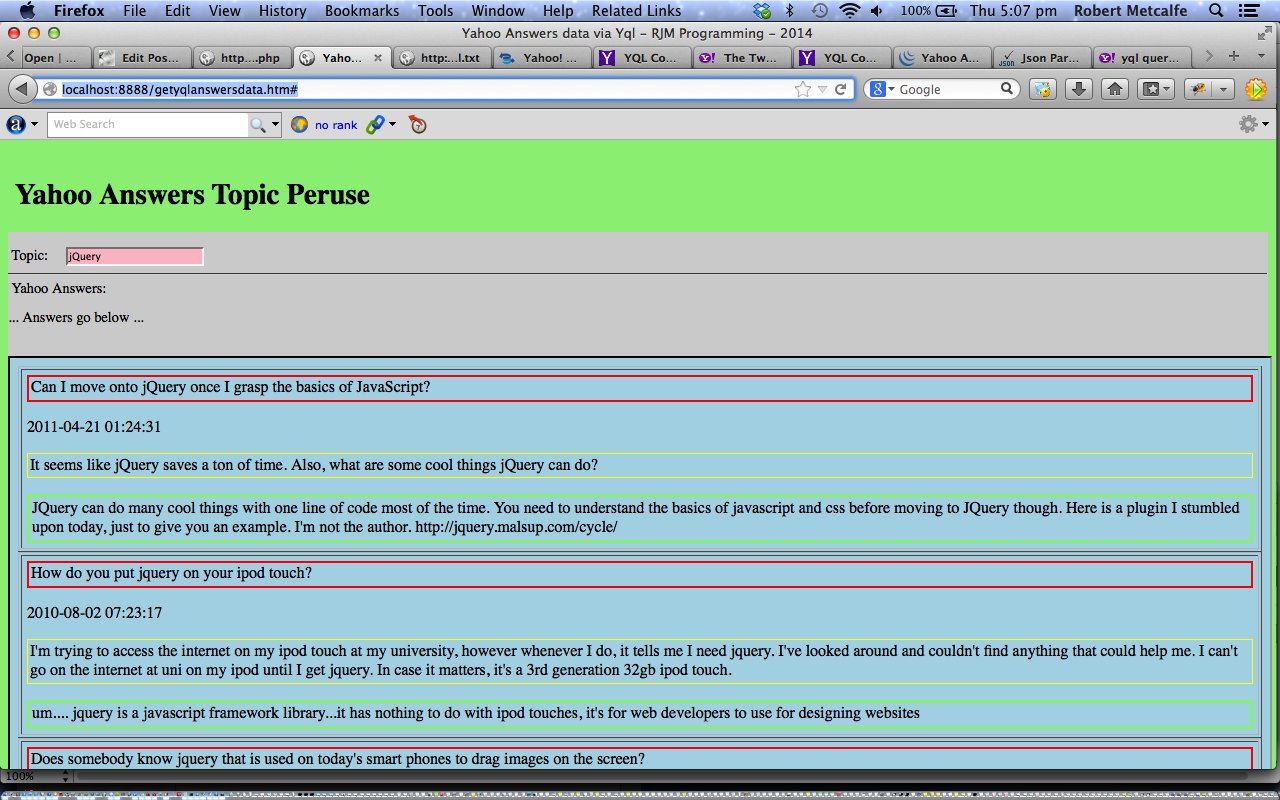Click the Alexa 'a' logo icon
The height and width of the screenshot is (800, 1280).
coord(16,124)
